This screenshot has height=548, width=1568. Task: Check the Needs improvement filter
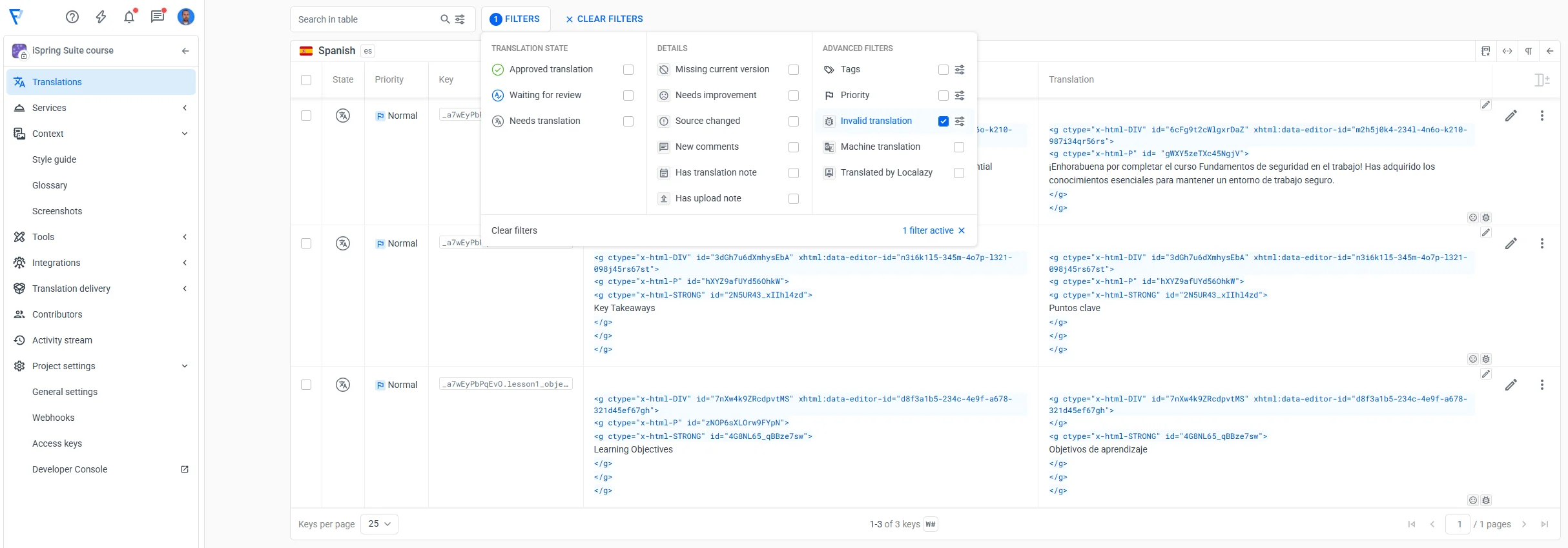(x=794, y=96)
